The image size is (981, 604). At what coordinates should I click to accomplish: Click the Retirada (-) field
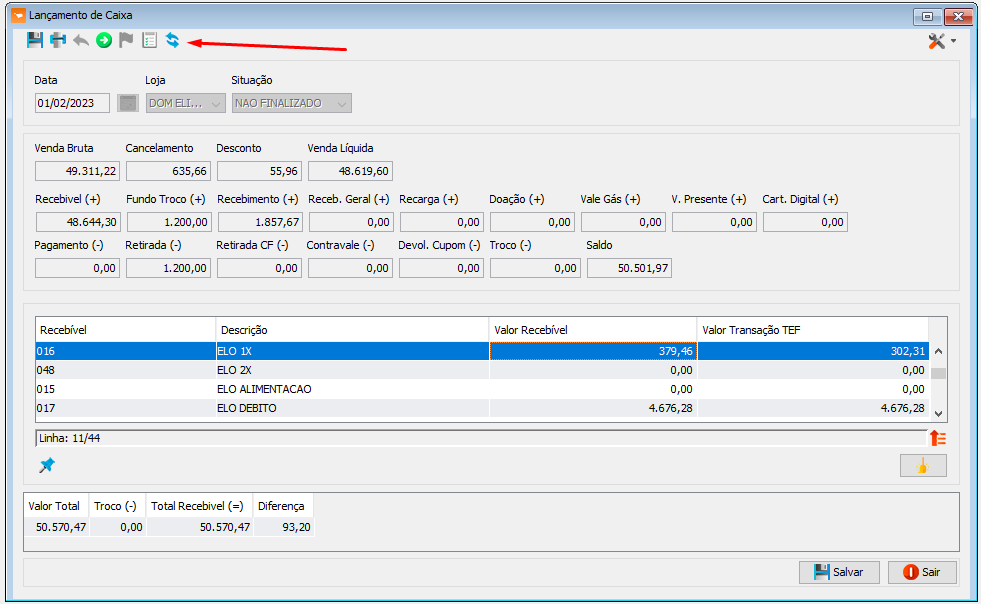168,268
